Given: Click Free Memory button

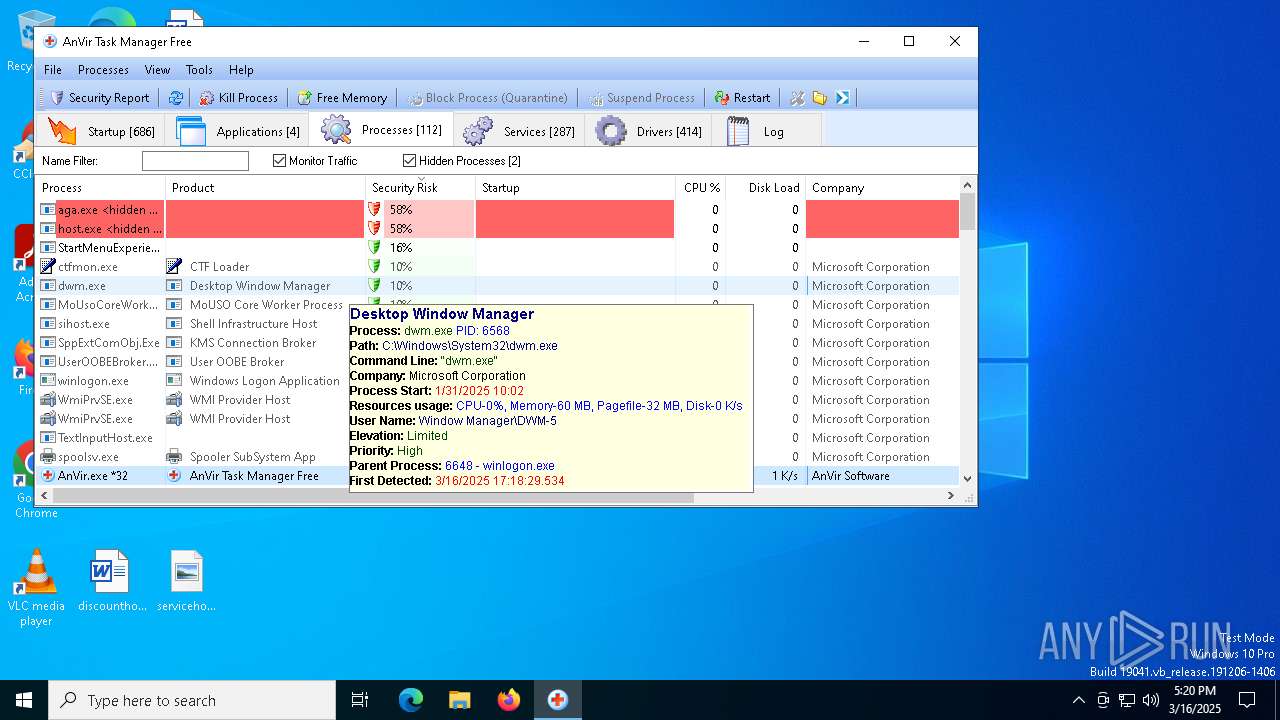Looking at the screenshot, I should [x=341, y=98].
